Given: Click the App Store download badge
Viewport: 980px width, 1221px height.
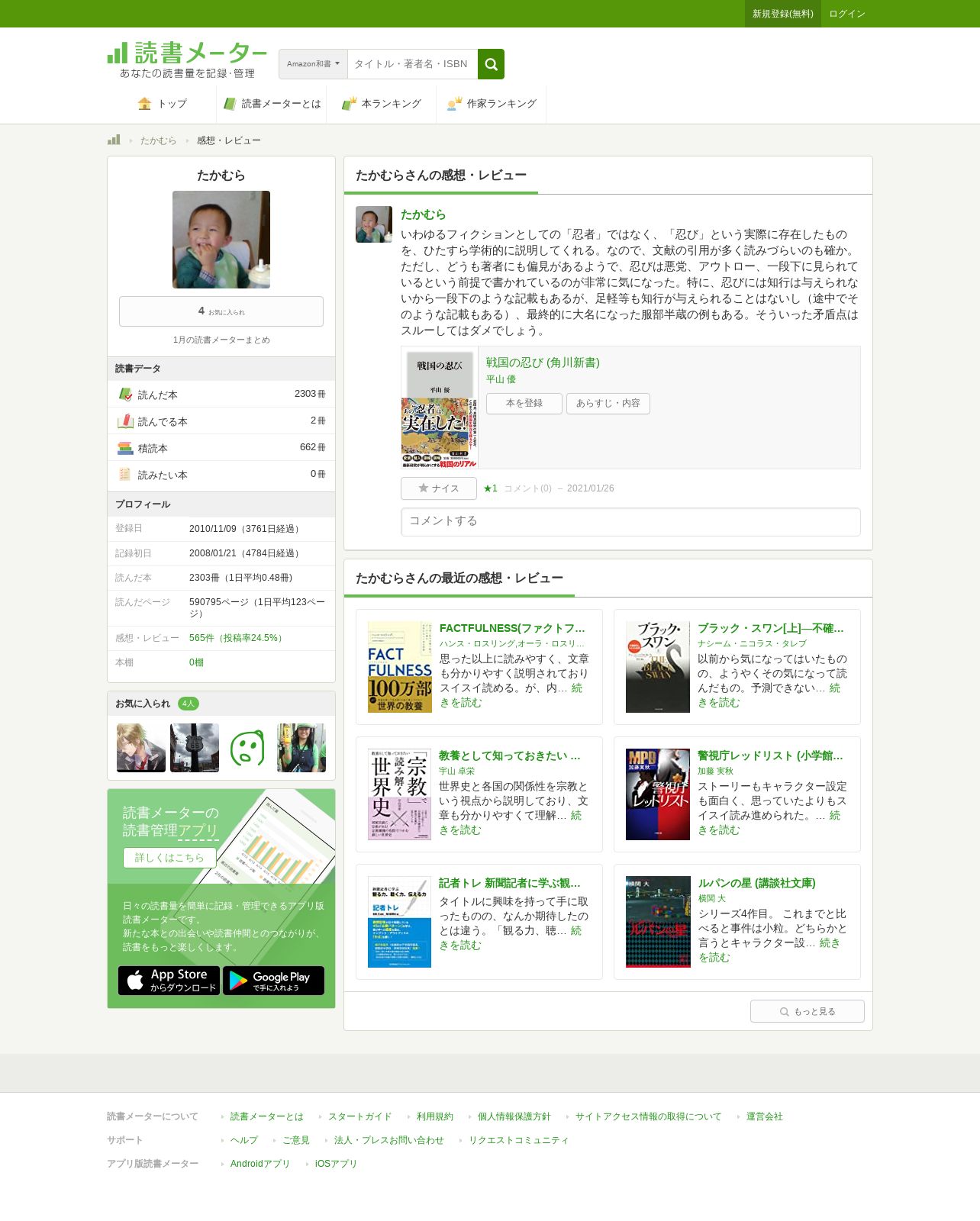Looking at the screenshot, I should point(169,981).
